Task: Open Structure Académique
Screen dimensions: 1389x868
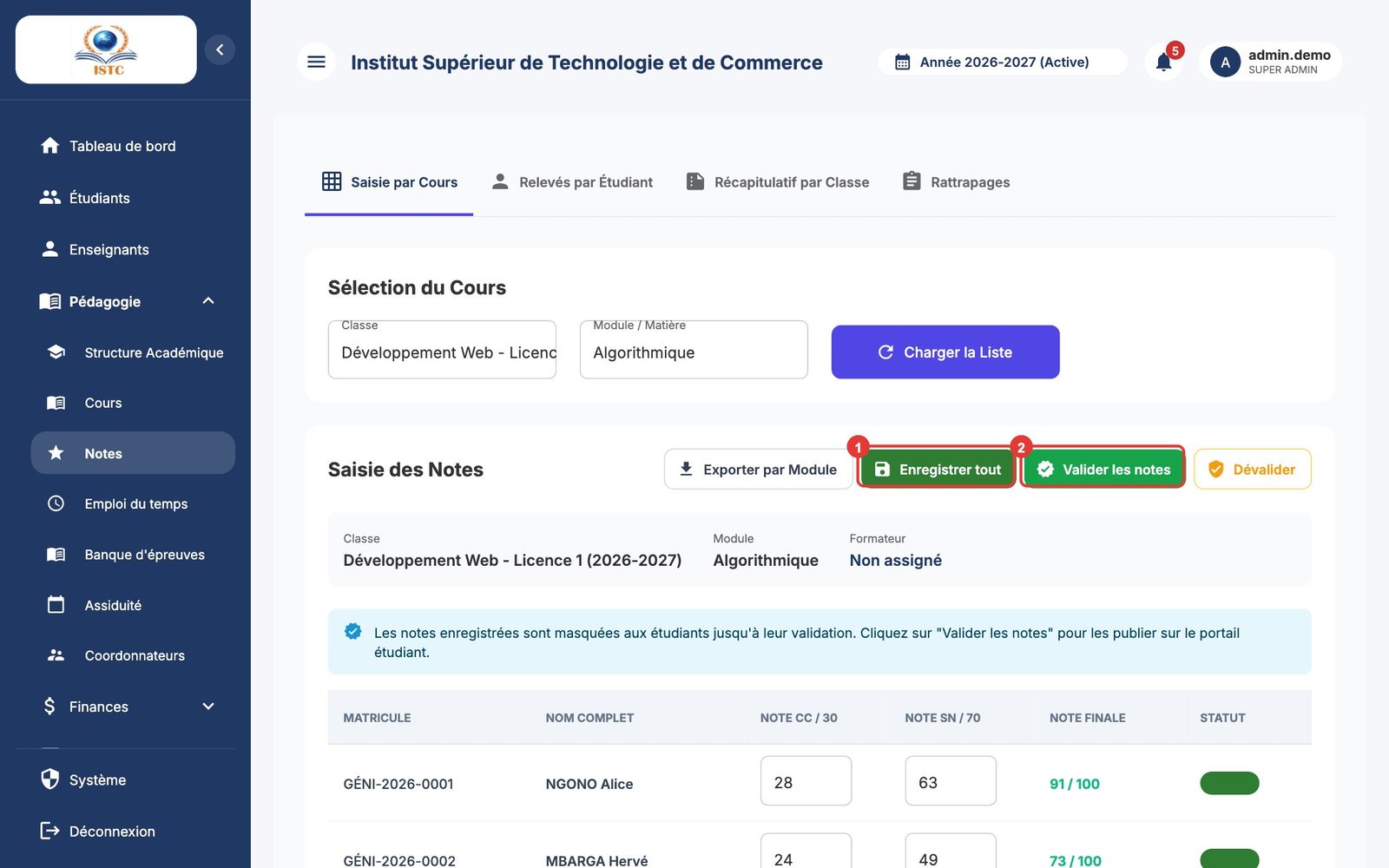Action: tap(133, 352)
